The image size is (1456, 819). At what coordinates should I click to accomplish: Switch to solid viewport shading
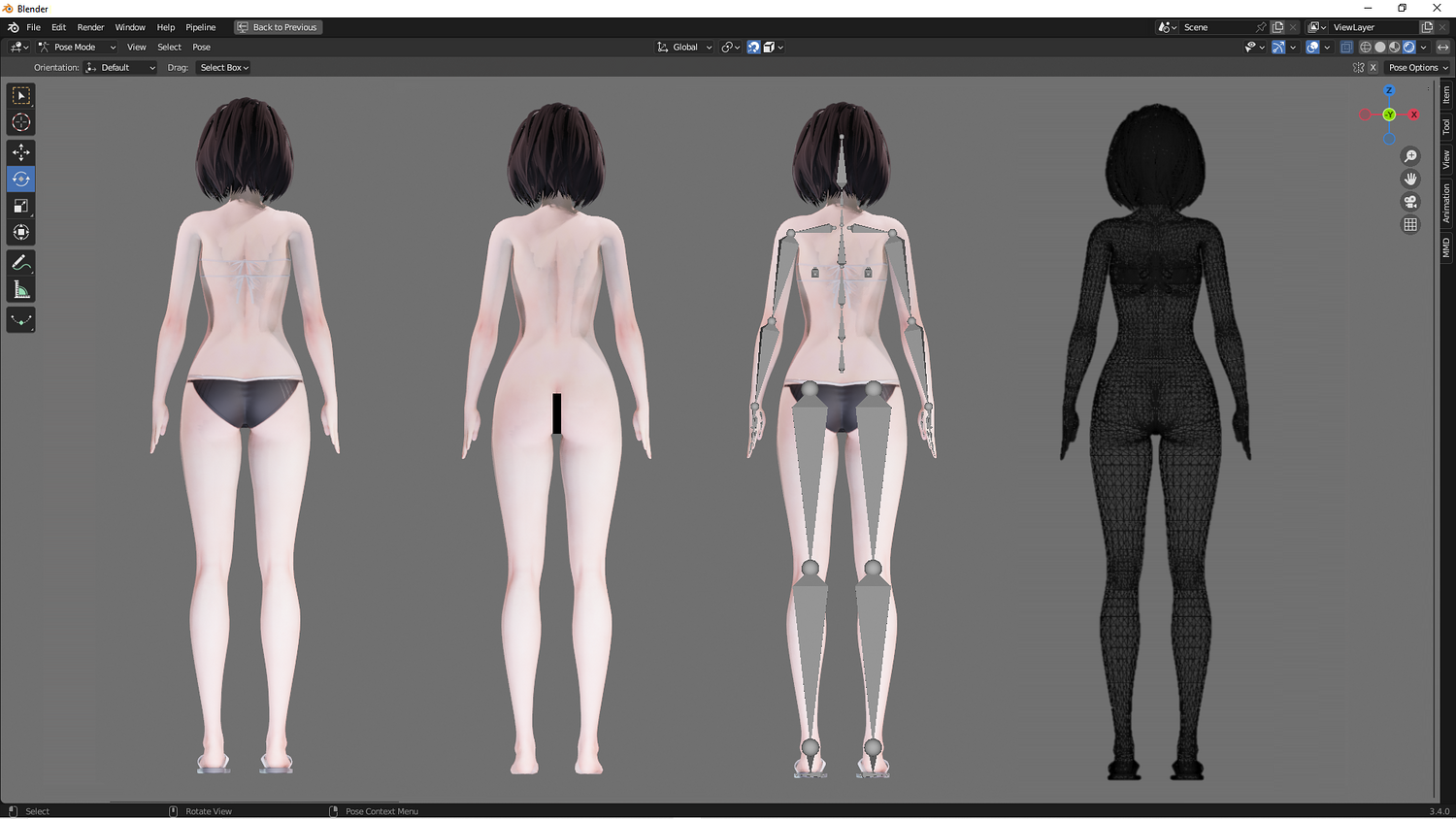(1380, 47)
